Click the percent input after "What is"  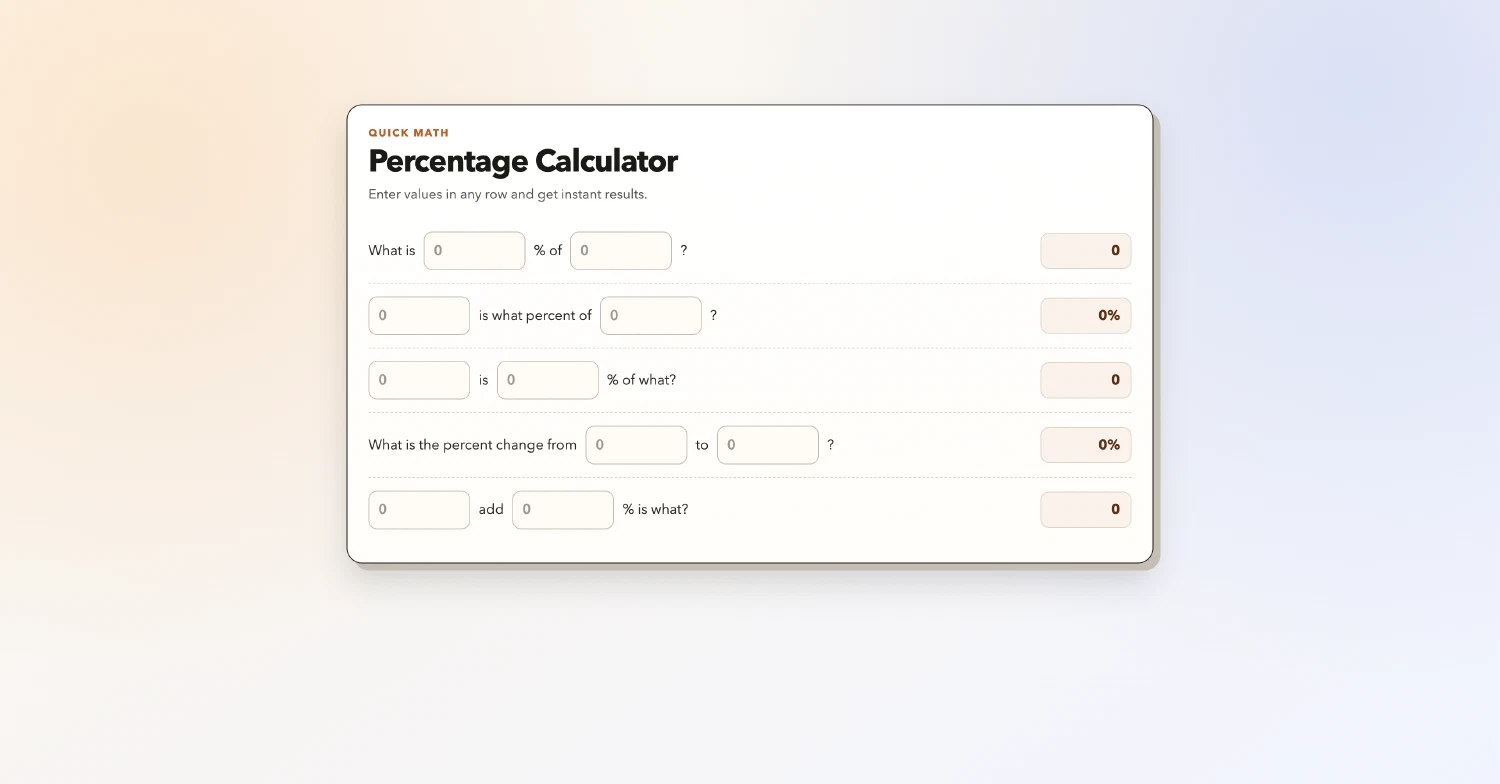pos(474,251)
